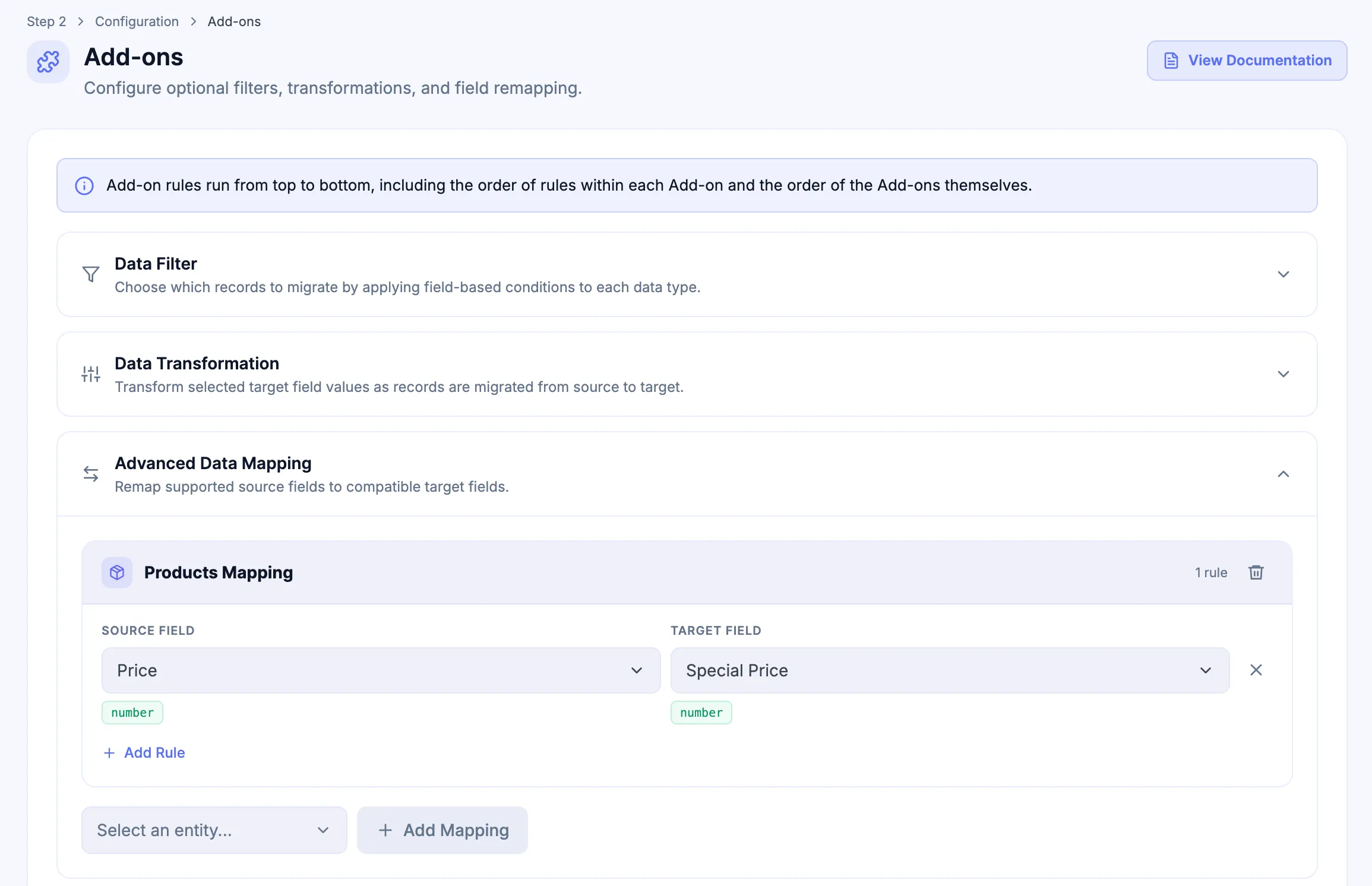Open the Select an entity dropdown
Screen dimensions: 1372x886
click(x=214, y=830)
